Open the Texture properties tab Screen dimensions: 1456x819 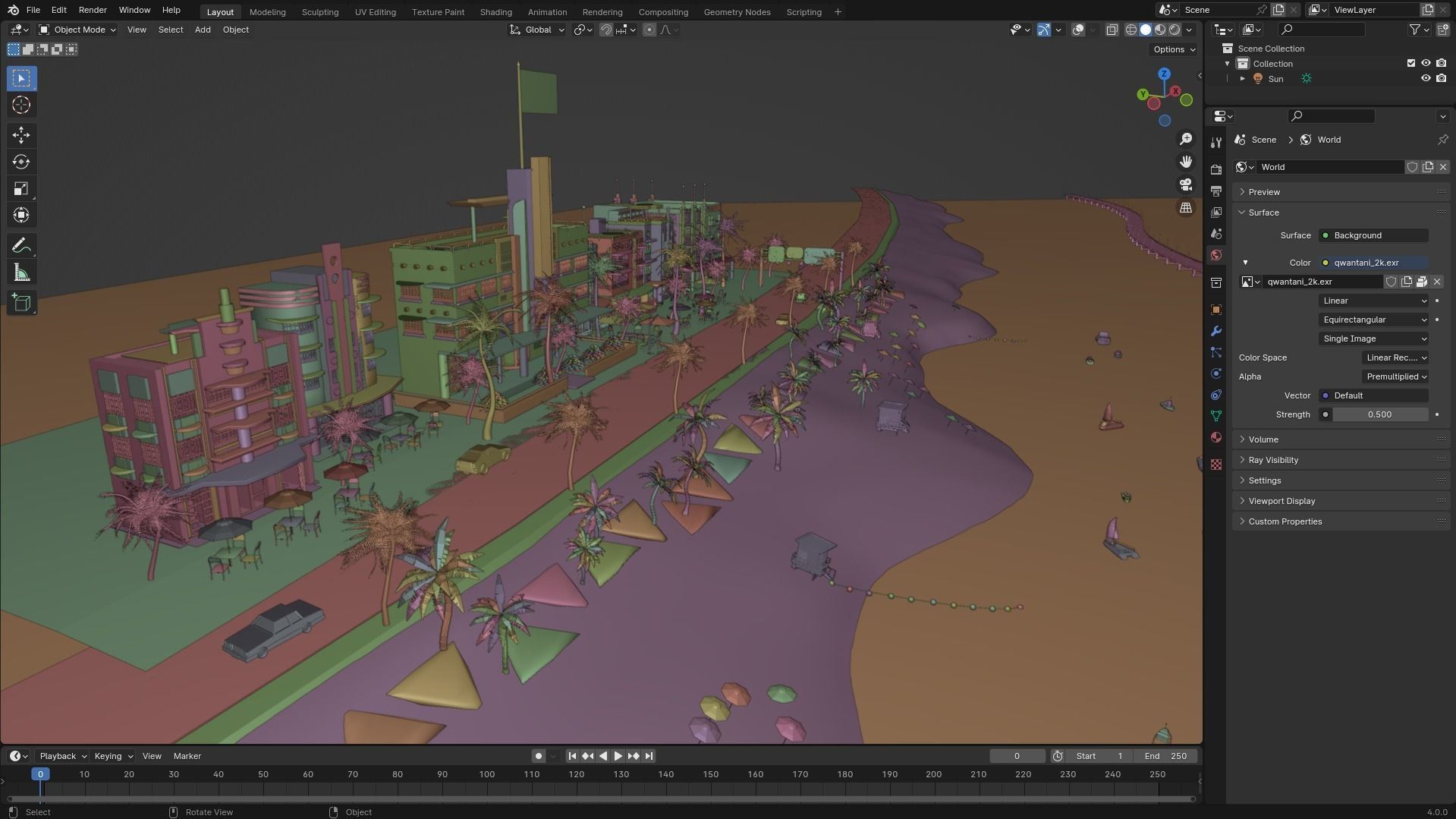1216,465
